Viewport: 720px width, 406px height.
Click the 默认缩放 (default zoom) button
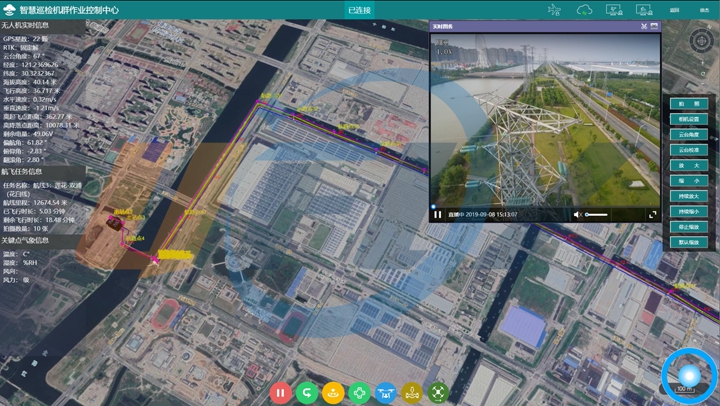coord(689,242)
